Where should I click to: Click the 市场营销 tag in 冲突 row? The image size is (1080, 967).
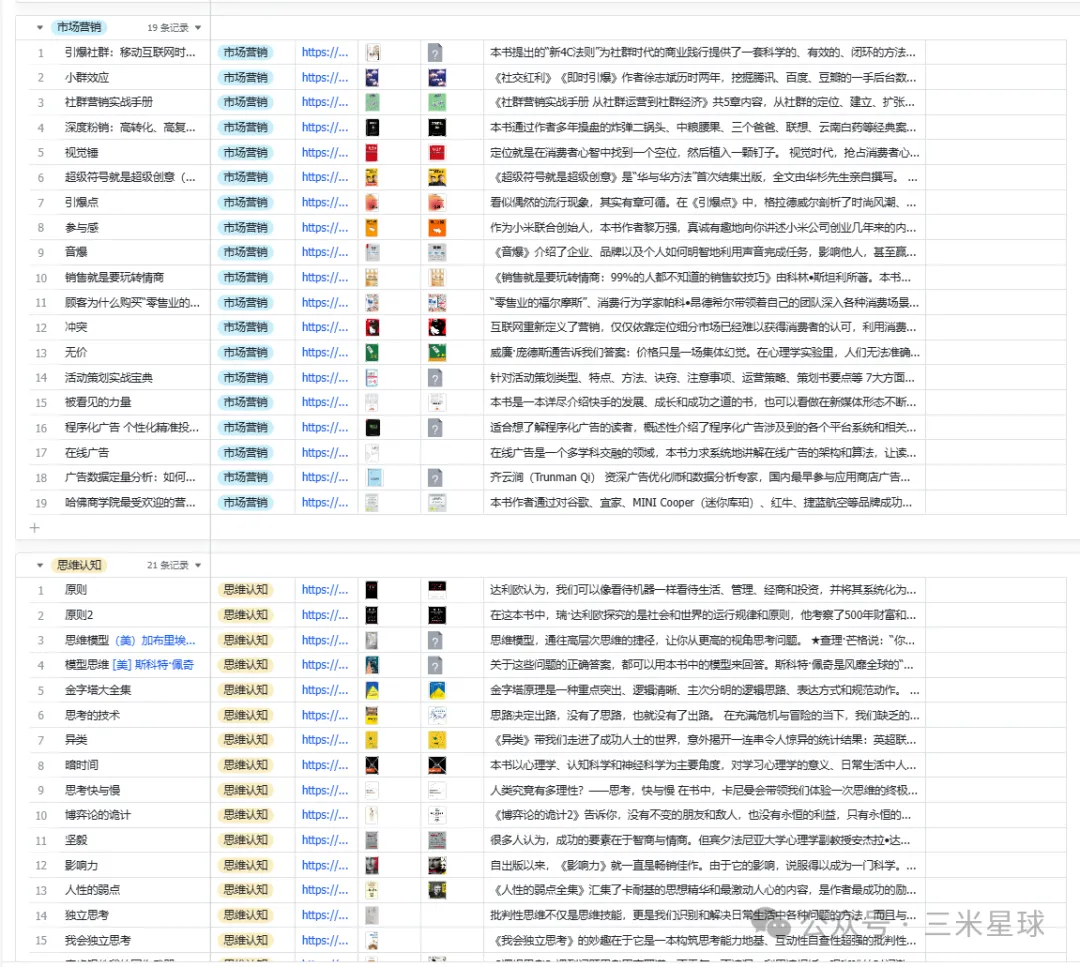pos(245,328)
